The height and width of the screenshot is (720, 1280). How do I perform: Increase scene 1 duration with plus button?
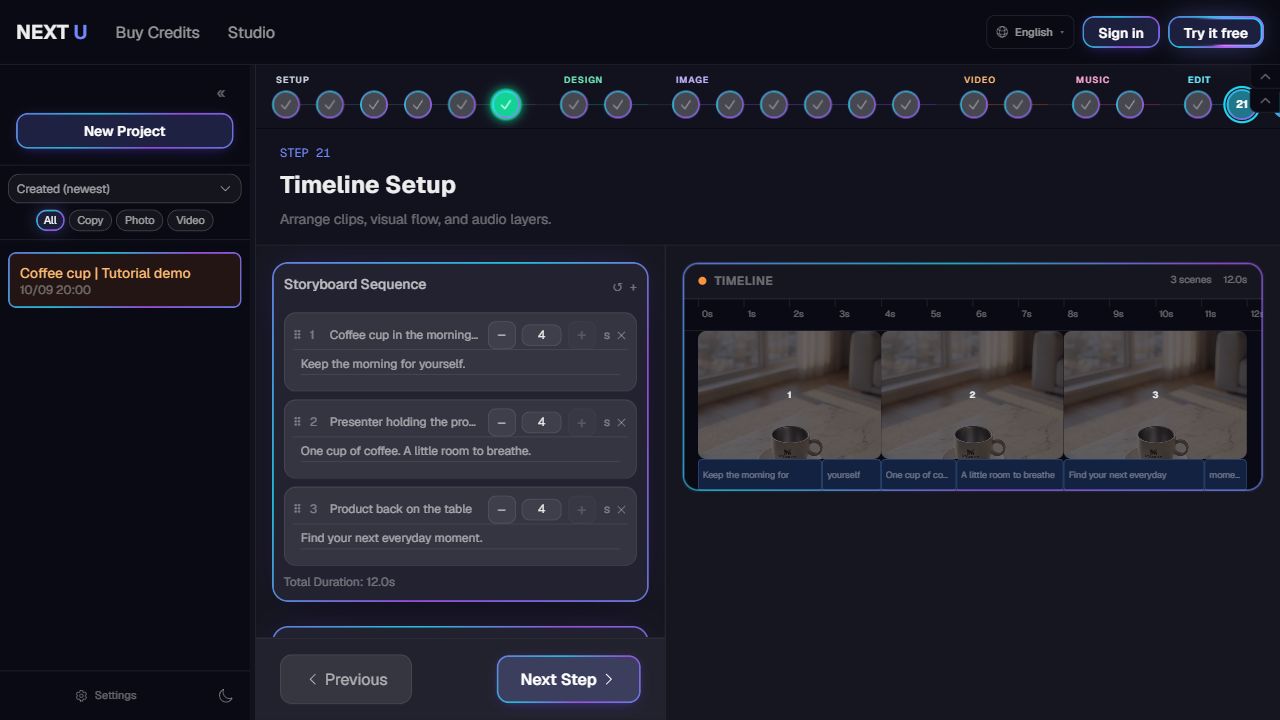tap(582, 335)
